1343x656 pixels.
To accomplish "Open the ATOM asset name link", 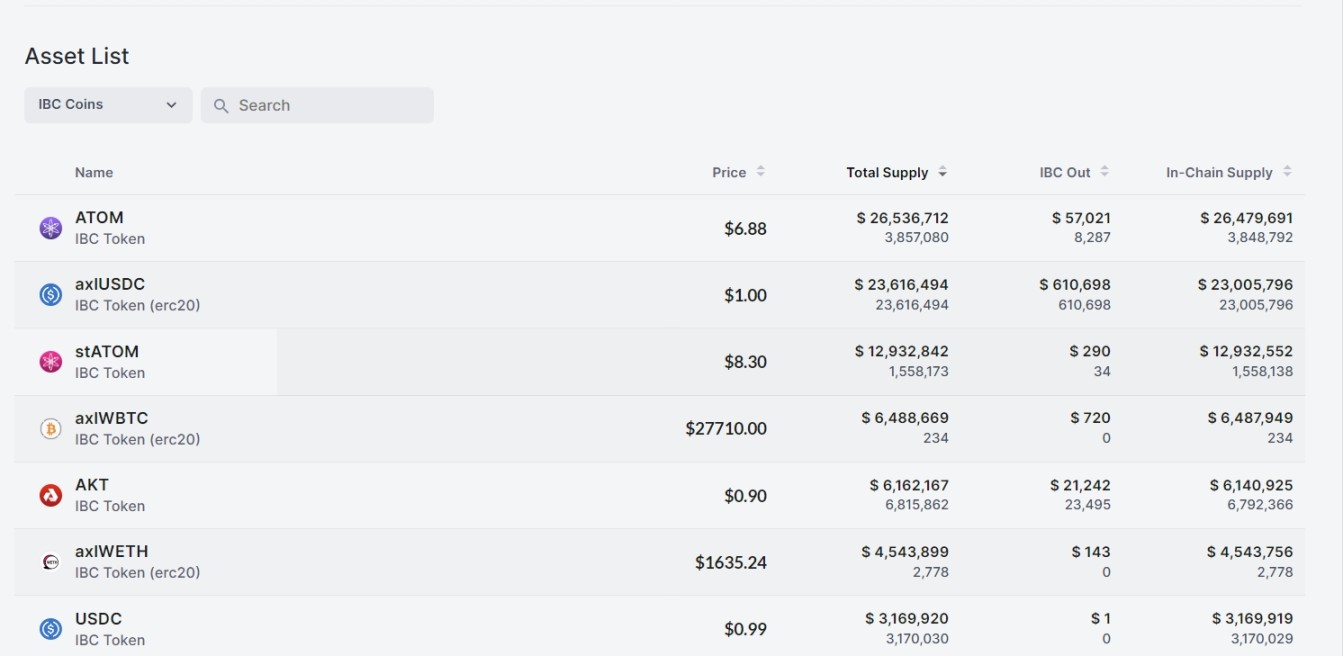I will (x=99, y=217).
